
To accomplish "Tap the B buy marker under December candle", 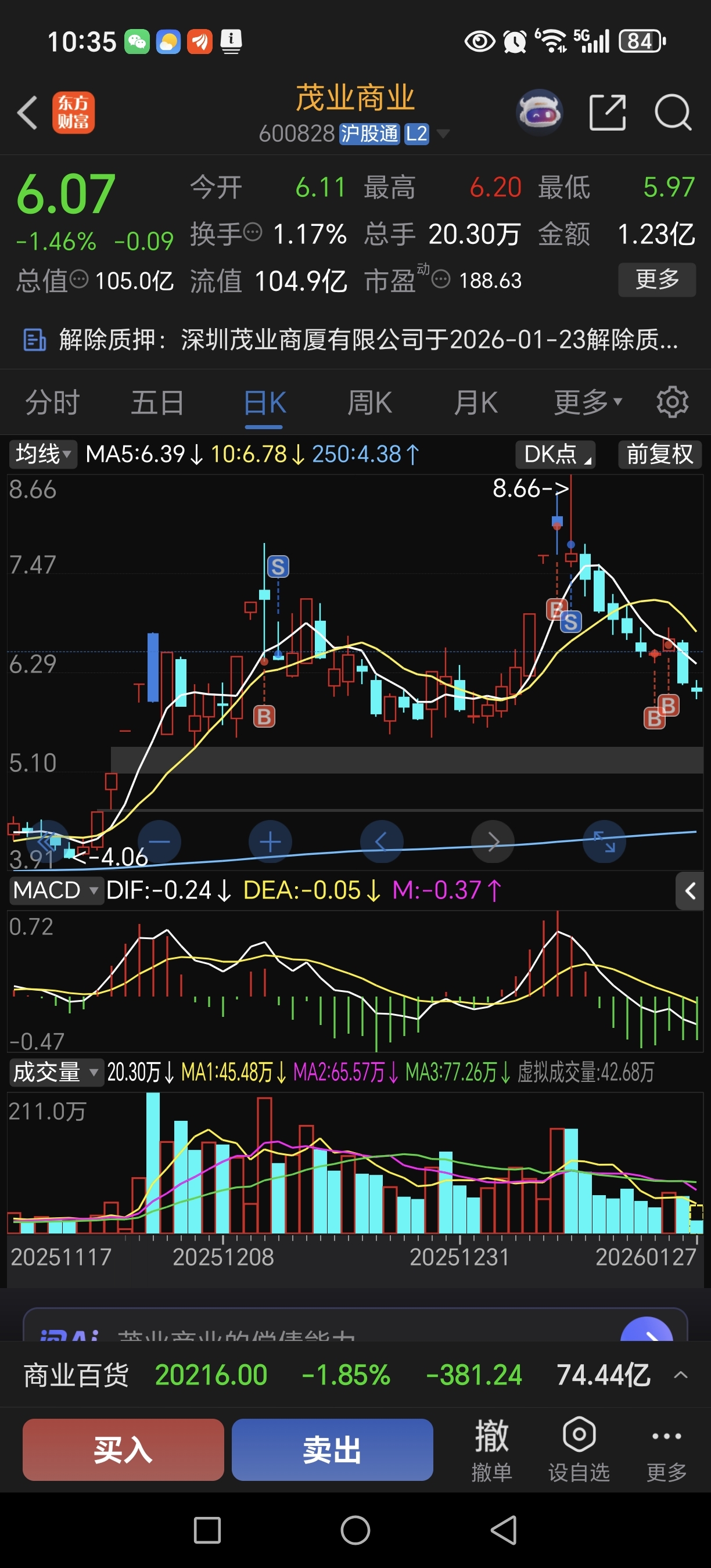I will 264,717.
